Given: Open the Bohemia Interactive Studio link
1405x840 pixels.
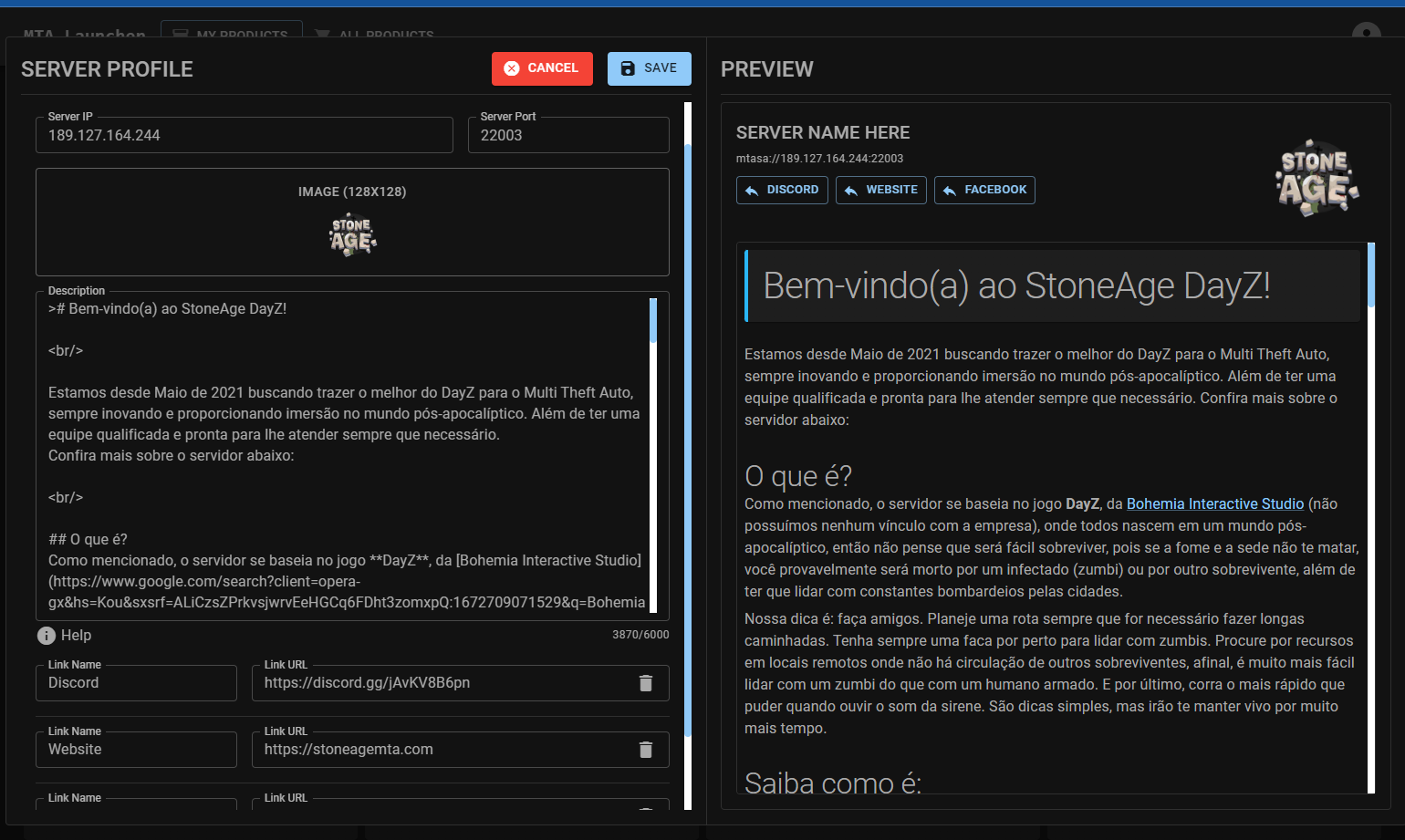Looking at the screenshot, I should pyautogui.click(x=1214, y=503).
